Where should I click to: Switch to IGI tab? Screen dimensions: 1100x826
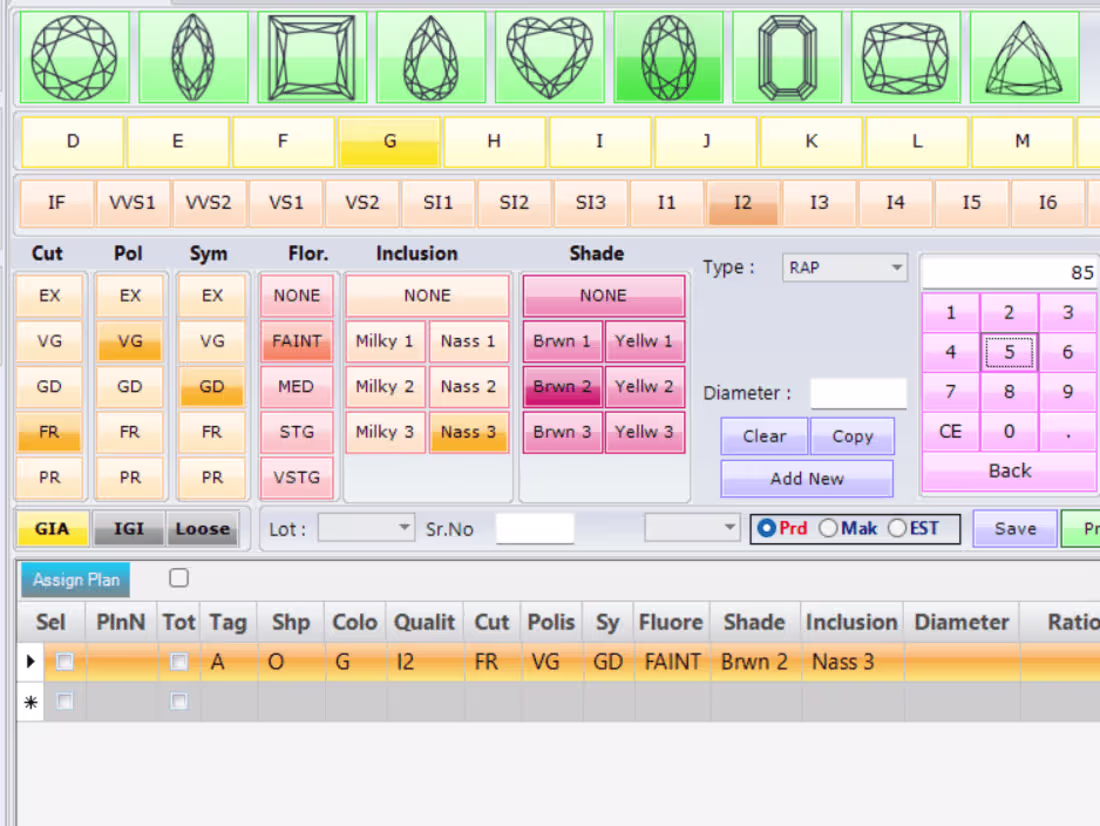coord(129,528)
